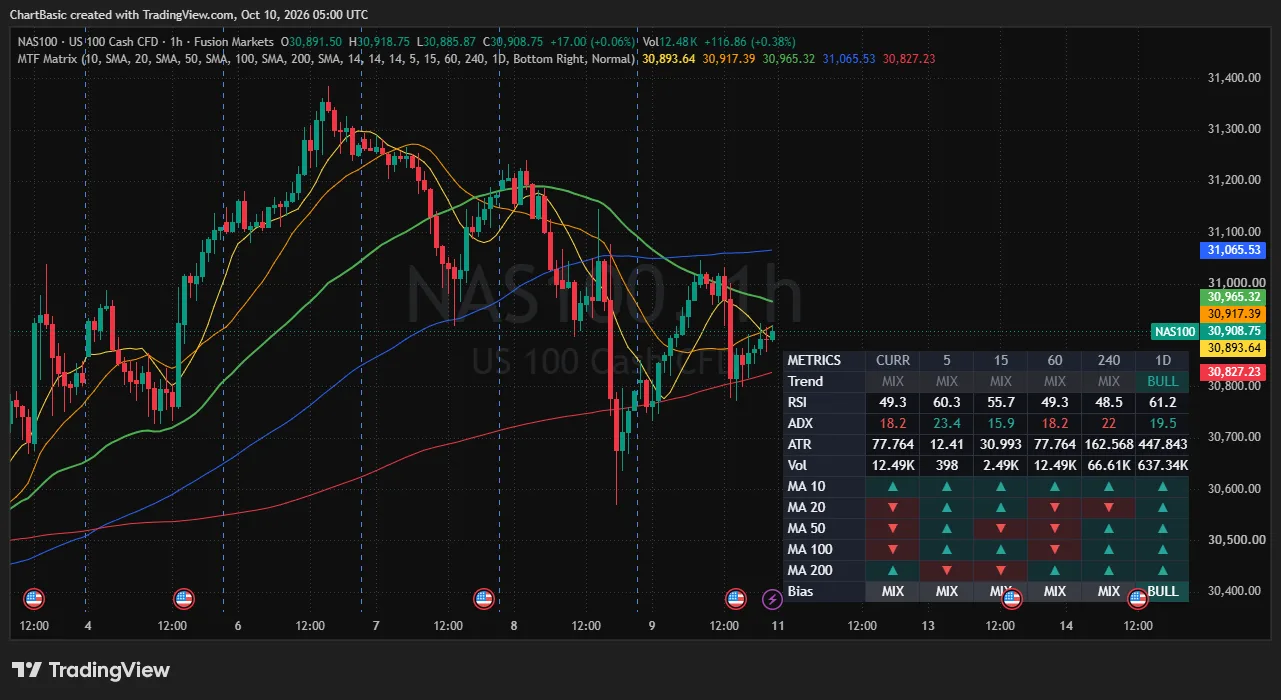Click the BULL trend cell in the 1D column

(x=1163, y=381)
